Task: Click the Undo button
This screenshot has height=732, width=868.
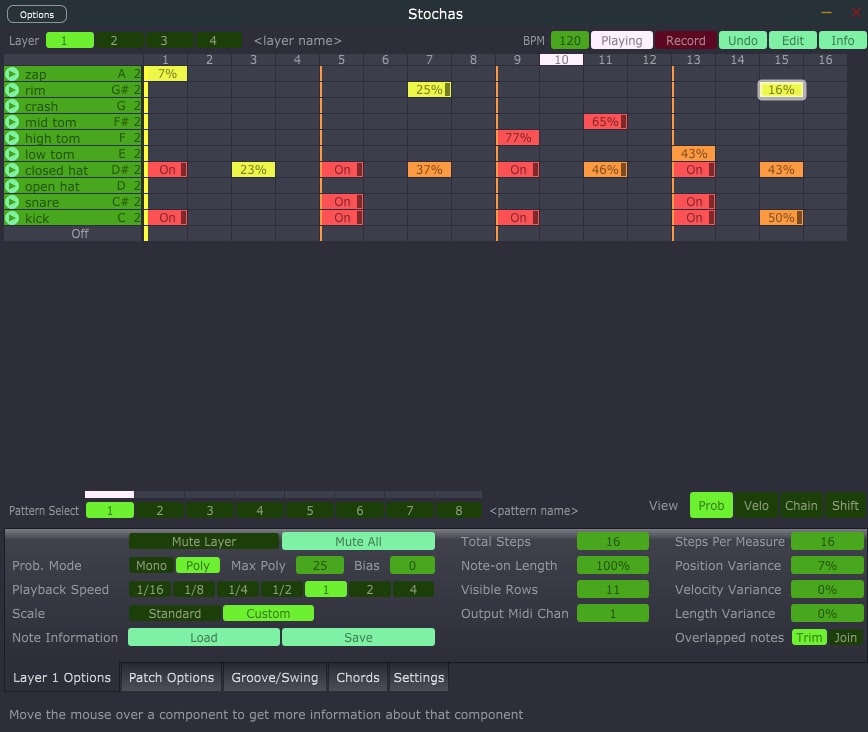Action: [x=742, y=40]
